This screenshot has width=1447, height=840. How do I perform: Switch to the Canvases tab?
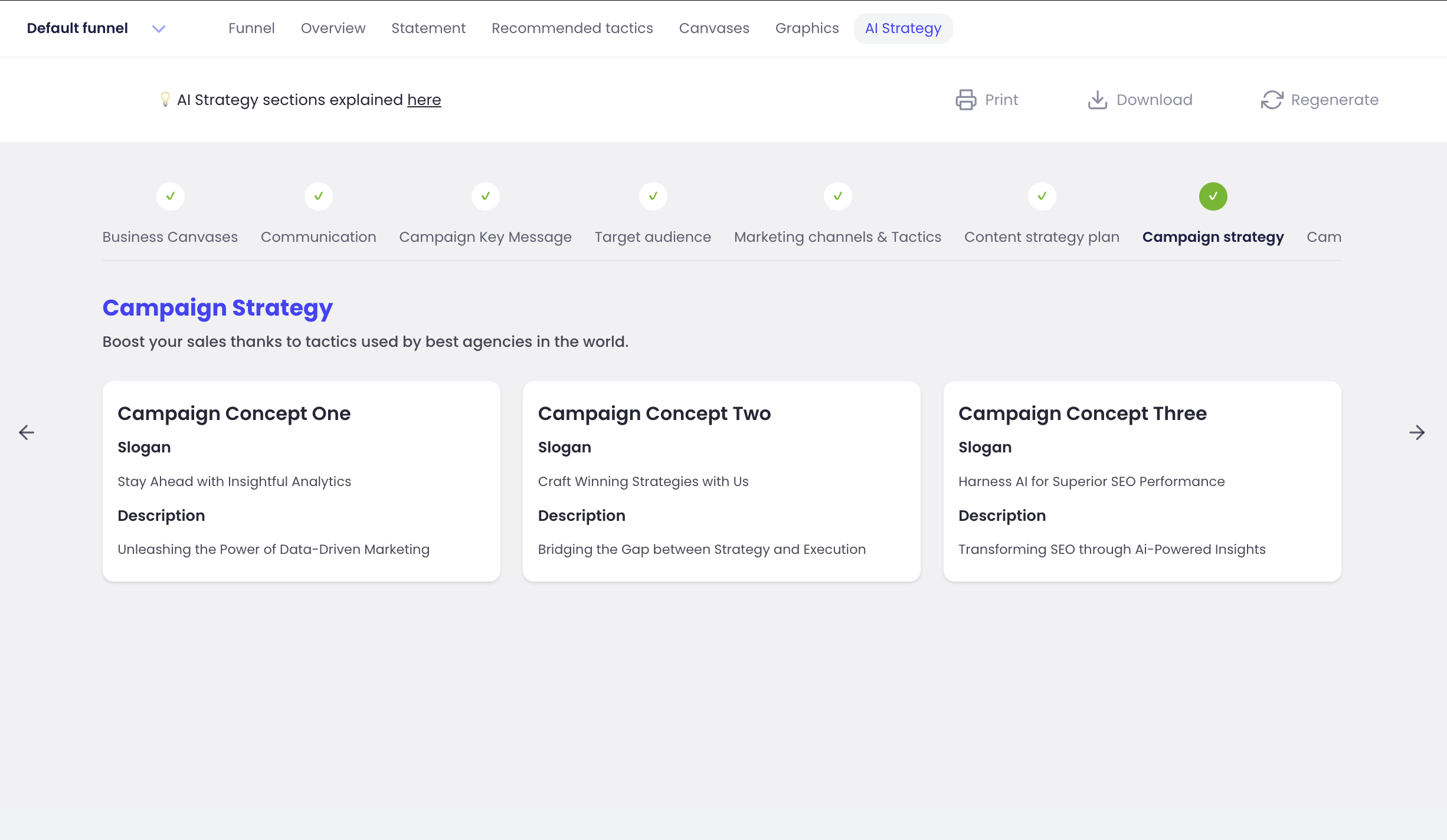pyautogui.click(x=714, y=28)
